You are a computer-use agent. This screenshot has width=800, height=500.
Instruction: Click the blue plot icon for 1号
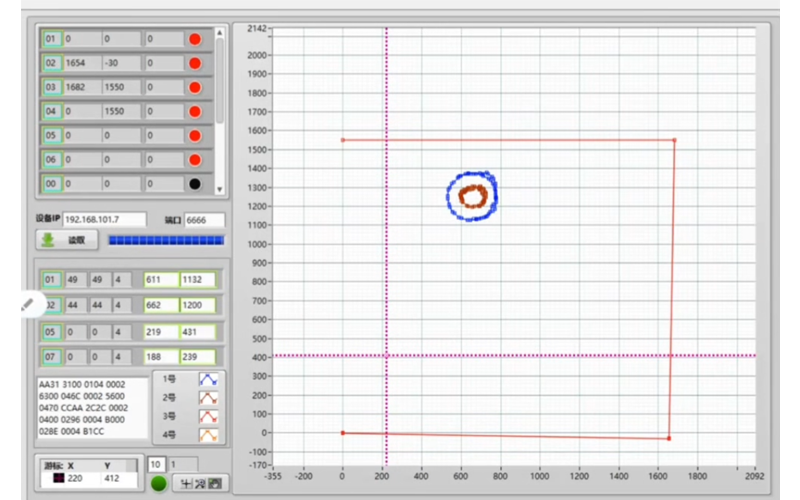coord(208,380)
